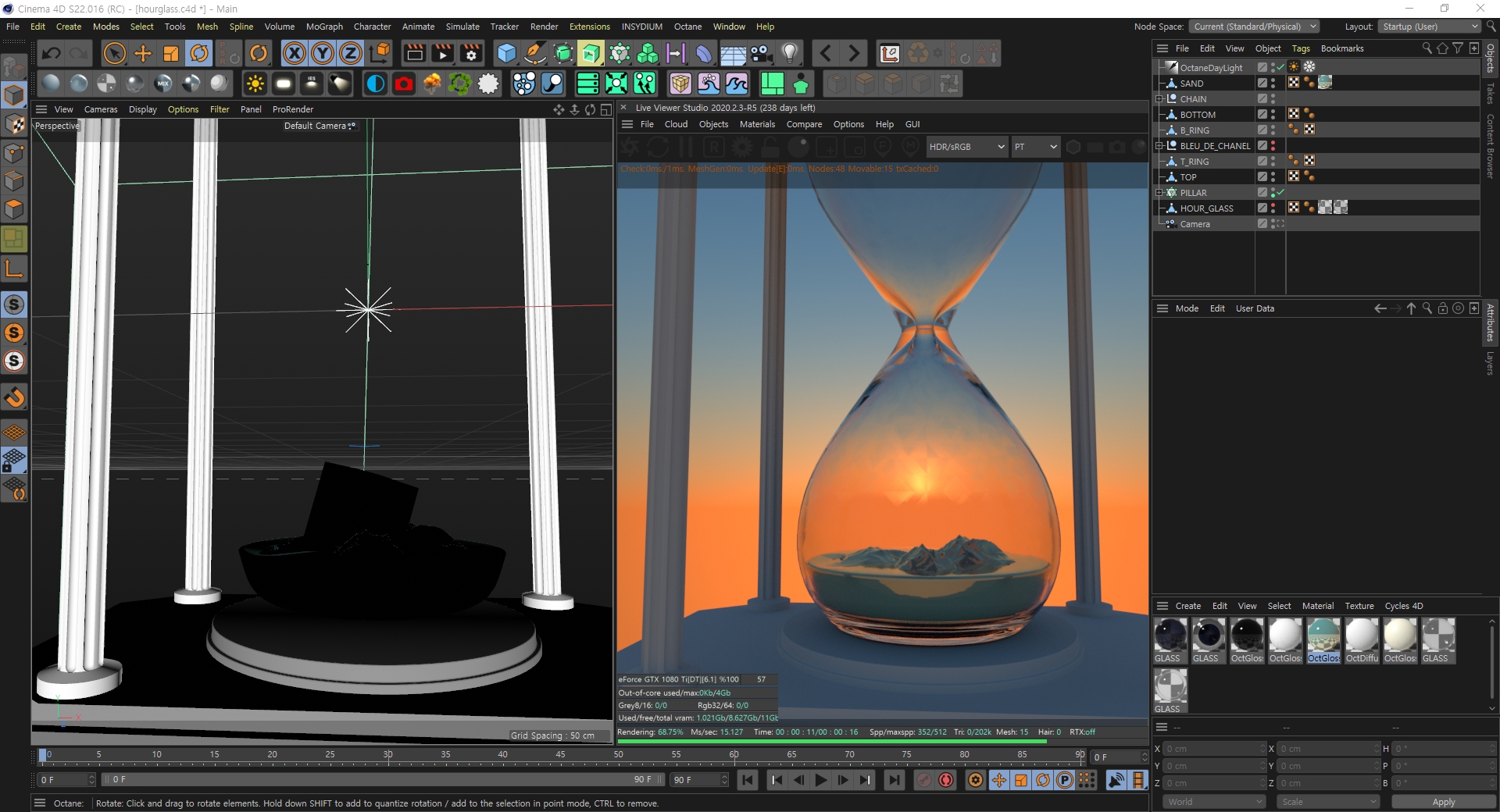The height and width of the screenshot is (812, 1500).
Task: Open the Octane menu in menu bar
Action: (687, 27)
